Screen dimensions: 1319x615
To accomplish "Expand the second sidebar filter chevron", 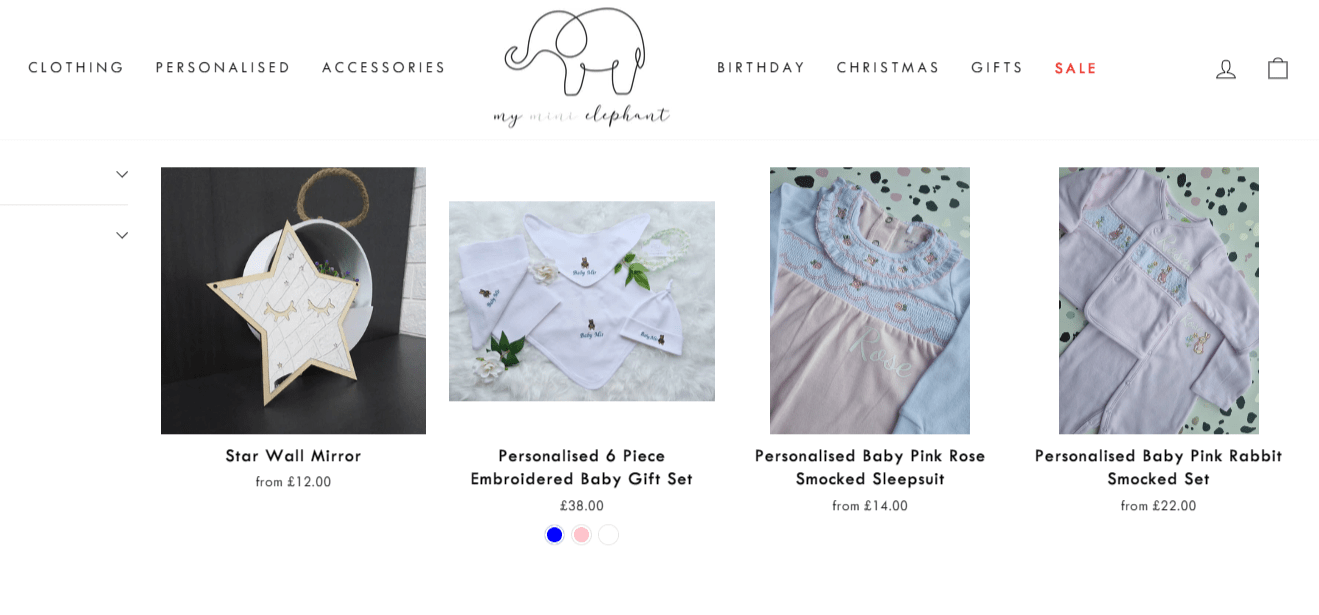I will [x=122, y=235].
